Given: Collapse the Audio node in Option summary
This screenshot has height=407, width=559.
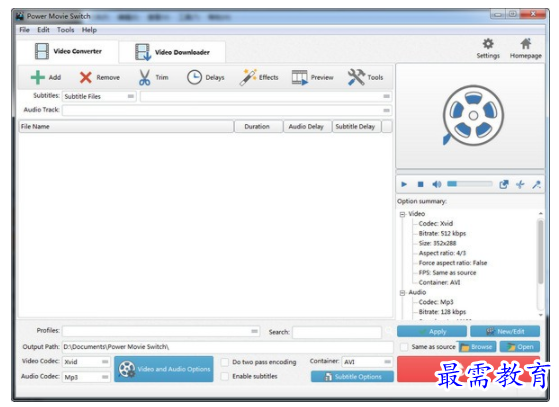Looking at the screenshot, I should [402, 293].
